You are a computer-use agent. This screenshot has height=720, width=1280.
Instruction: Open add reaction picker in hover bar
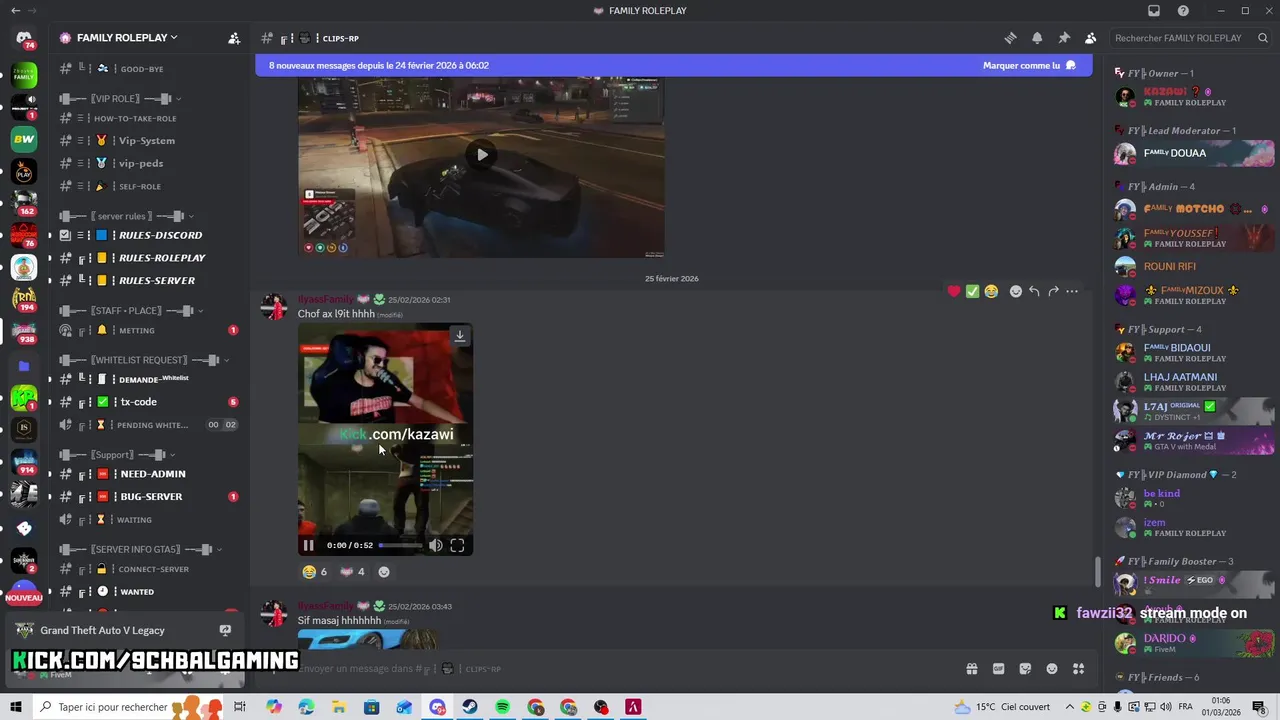[x=1016, y=291]
